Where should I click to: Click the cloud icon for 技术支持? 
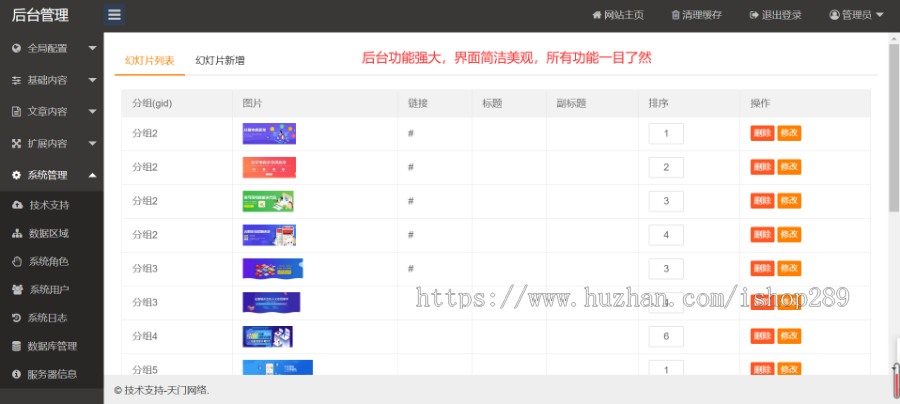tap(18, 205)
